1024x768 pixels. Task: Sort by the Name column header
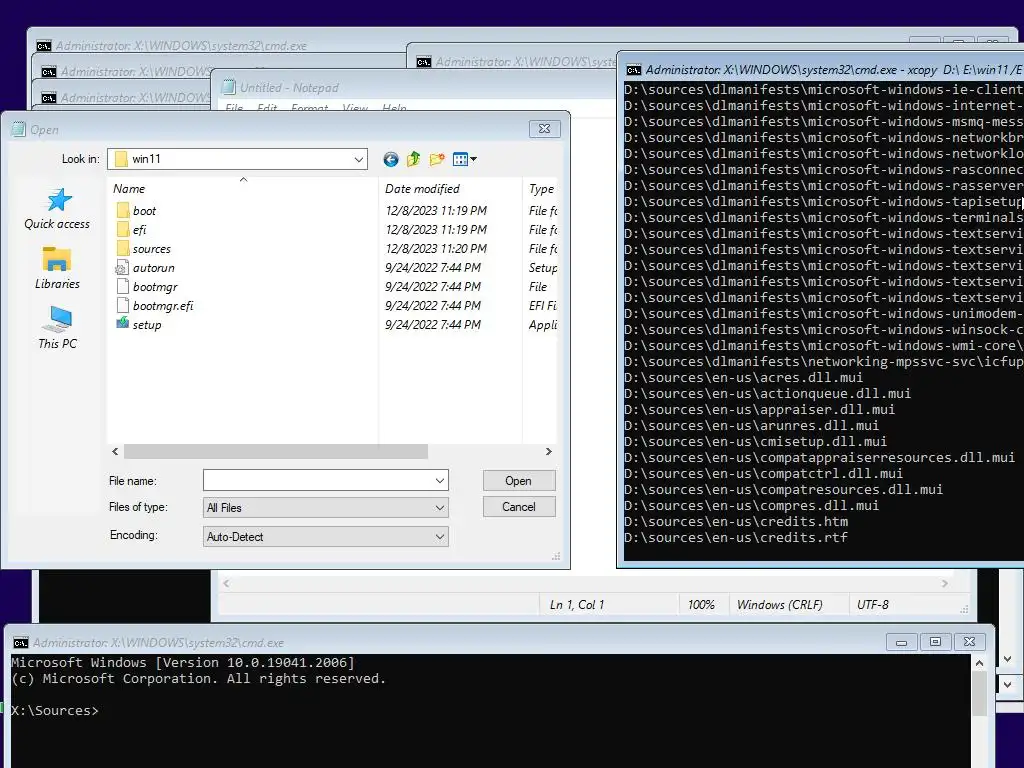click(x=243, y=189)
